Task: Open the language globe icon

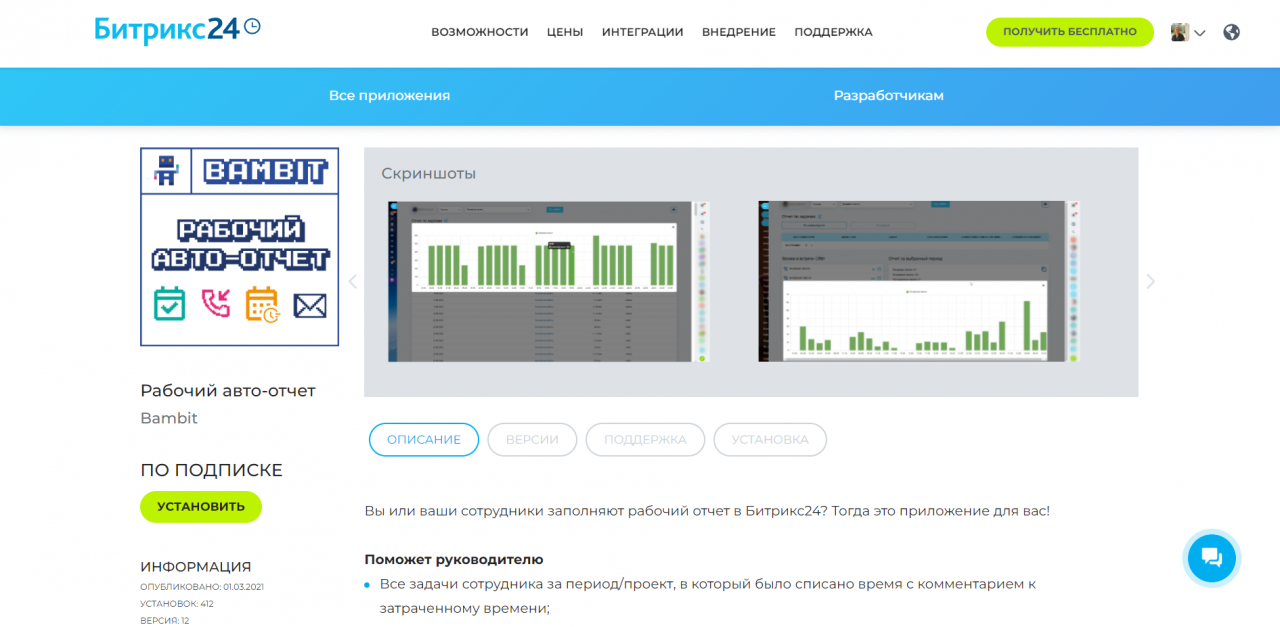Action: pos(1231,32)
